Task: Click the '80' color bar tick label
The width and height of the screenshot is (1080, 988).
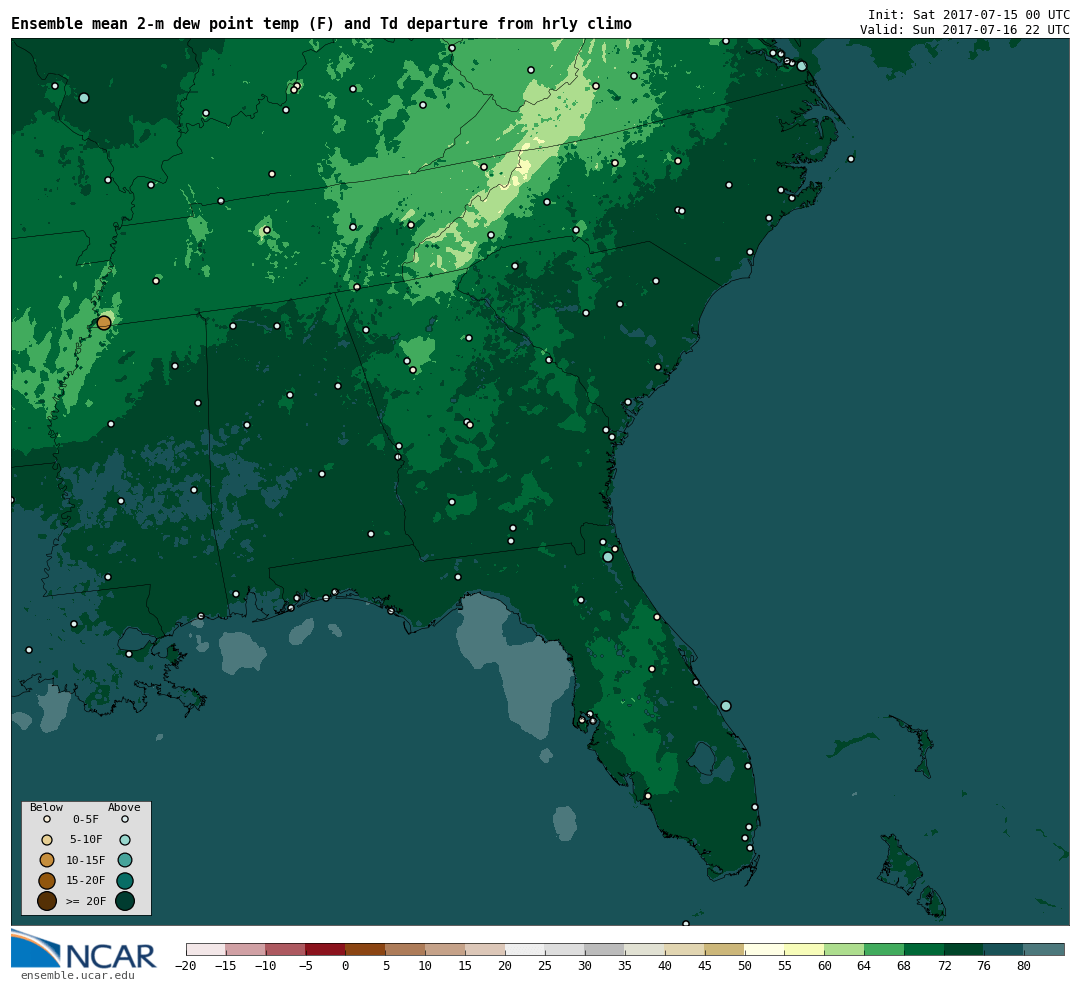Action: click(x=1024, y=966)
